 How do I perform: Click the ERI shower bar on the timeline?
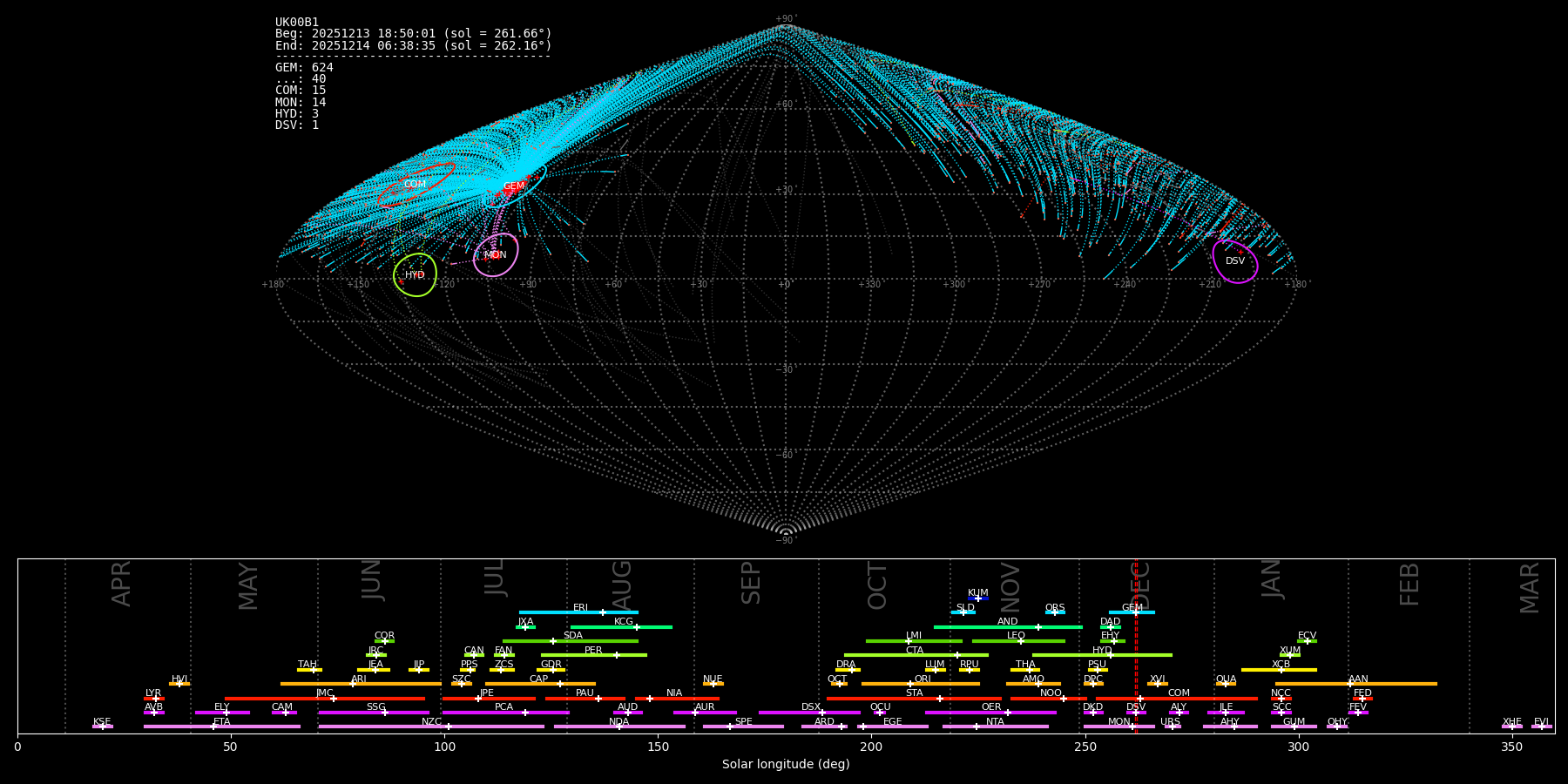578,612
